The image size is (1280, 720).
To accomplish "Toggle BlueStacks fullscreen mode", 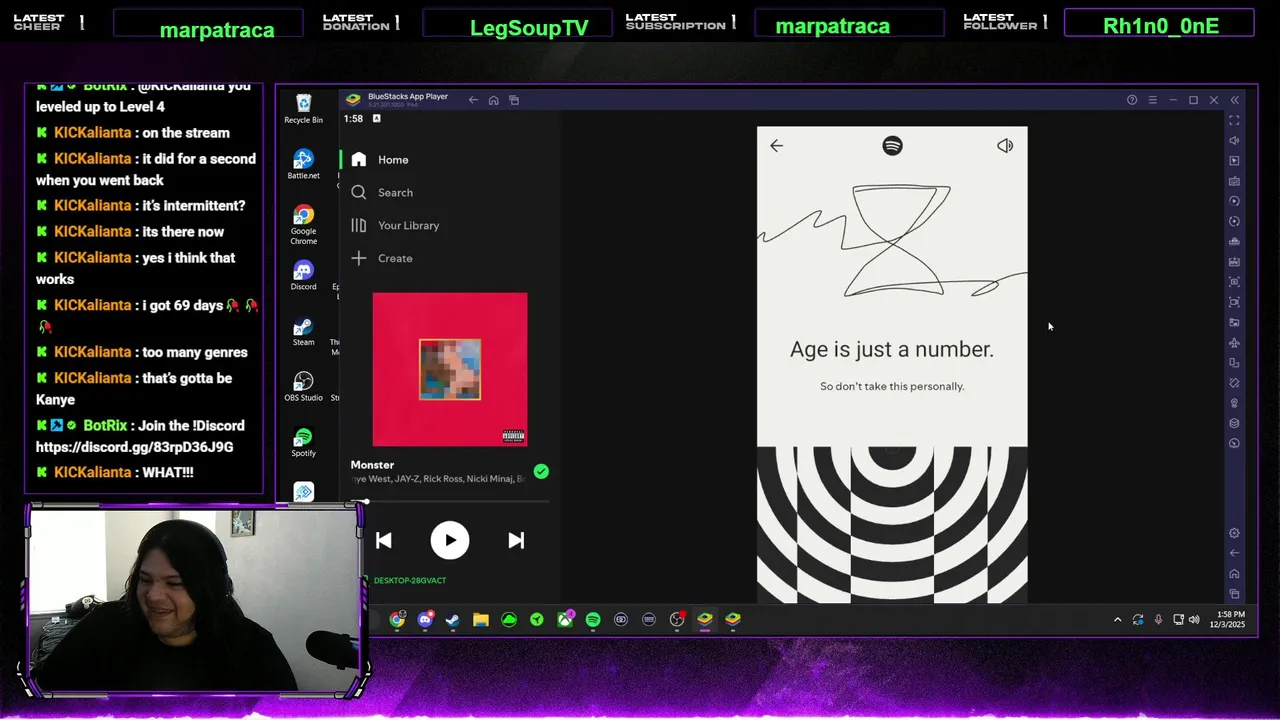I will (1234, 120).
